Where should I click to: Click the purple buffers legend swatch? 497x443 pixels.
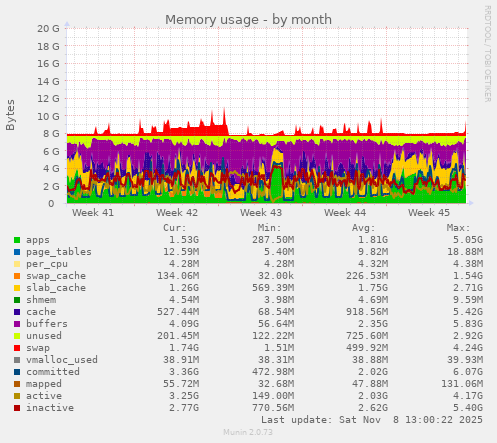tap(17, 324)
